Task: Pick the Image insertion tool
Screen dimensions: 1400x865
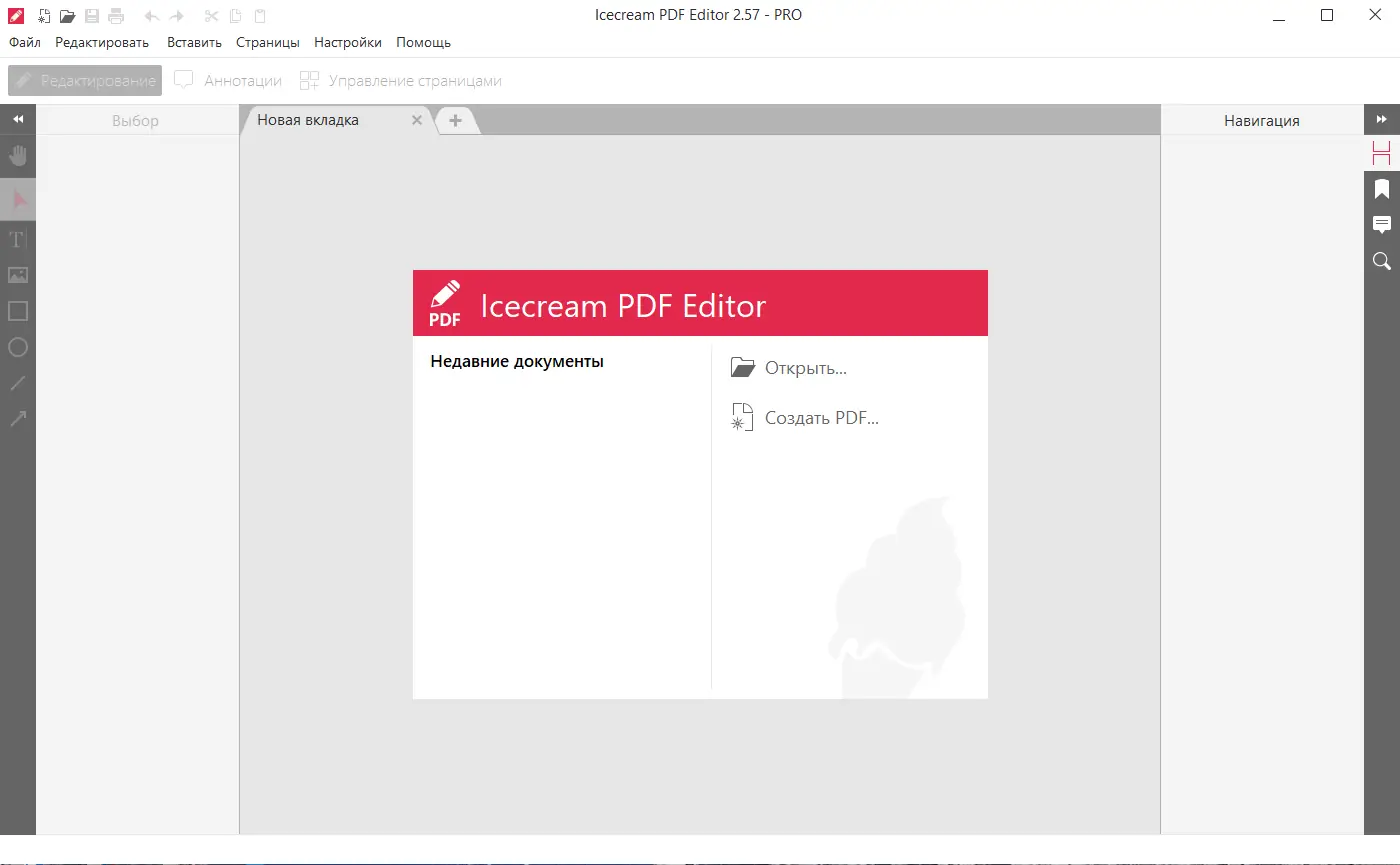Action: pyautogui.click(x=18, y=275)
